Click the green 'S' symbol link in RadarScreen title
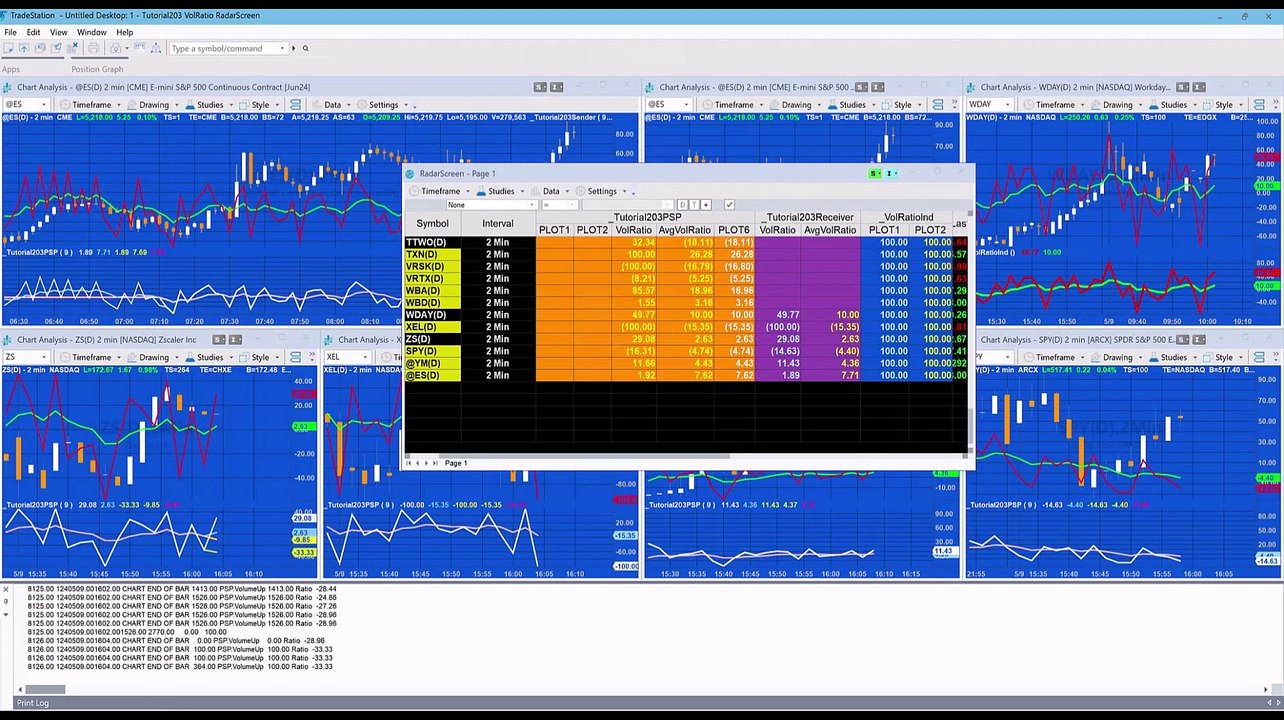Viewport: 1284px width, 720px height. (x=874, y=174)
